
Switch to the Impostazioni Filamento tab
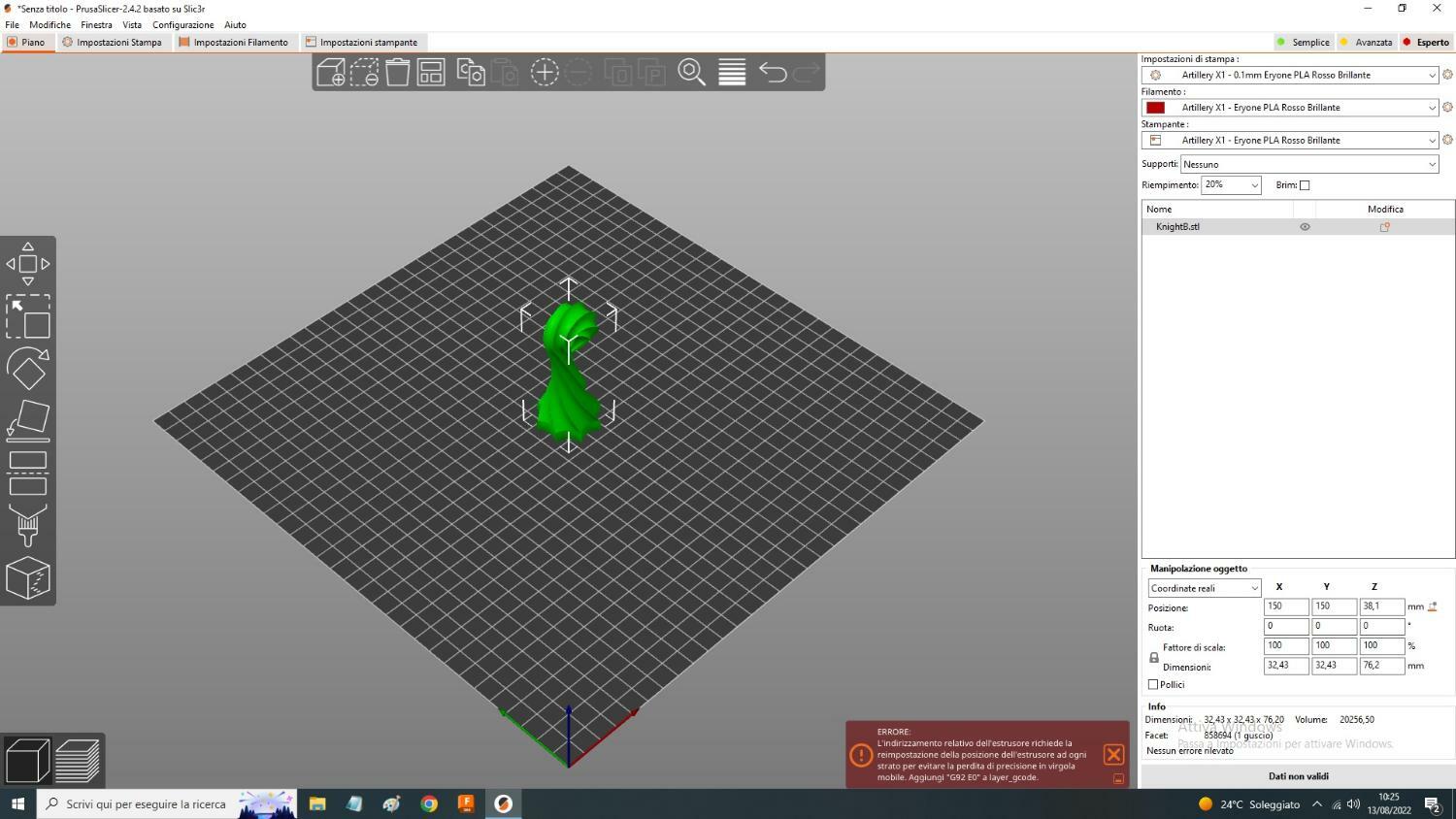pyautogui.click(x=234, y=43)
